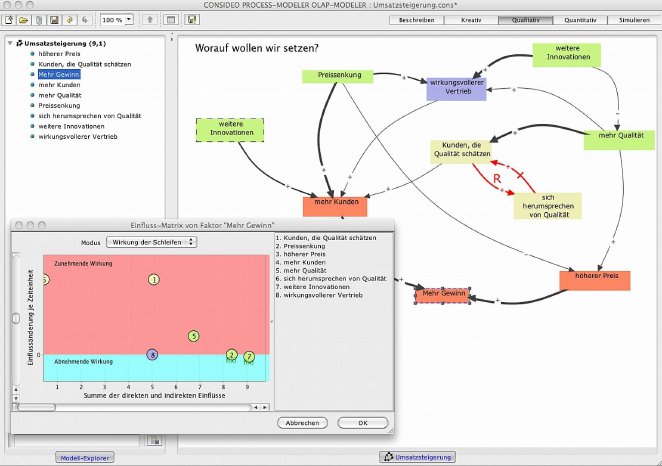Switch to the Beschreiben tab
Viewport: 662px width, 466px height.
(416, 20)
